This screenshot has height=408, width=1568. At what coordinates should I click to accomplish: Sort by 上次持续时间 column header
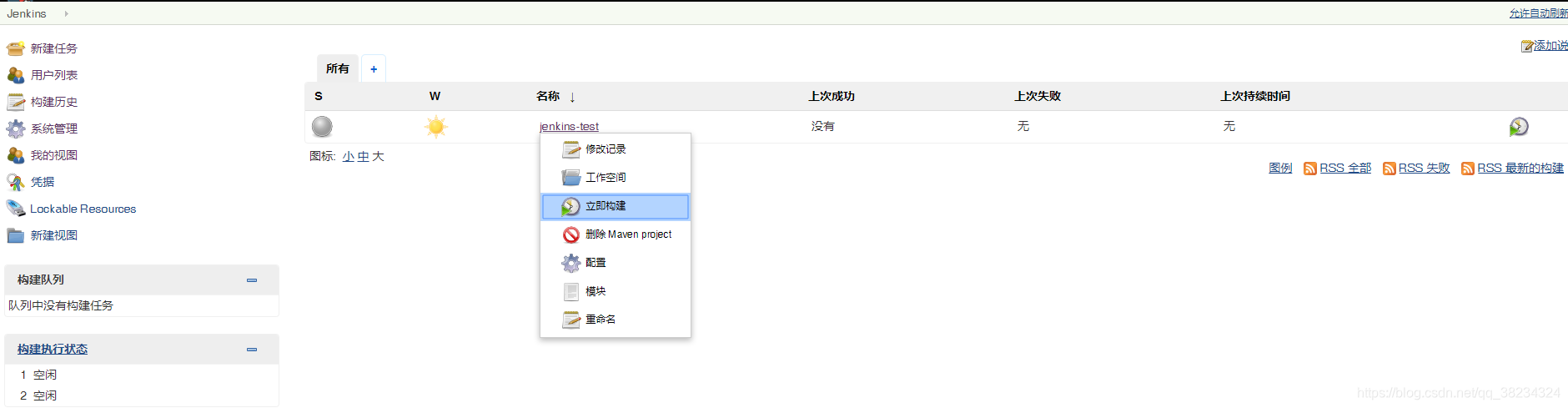click(x=1255, y=96)
